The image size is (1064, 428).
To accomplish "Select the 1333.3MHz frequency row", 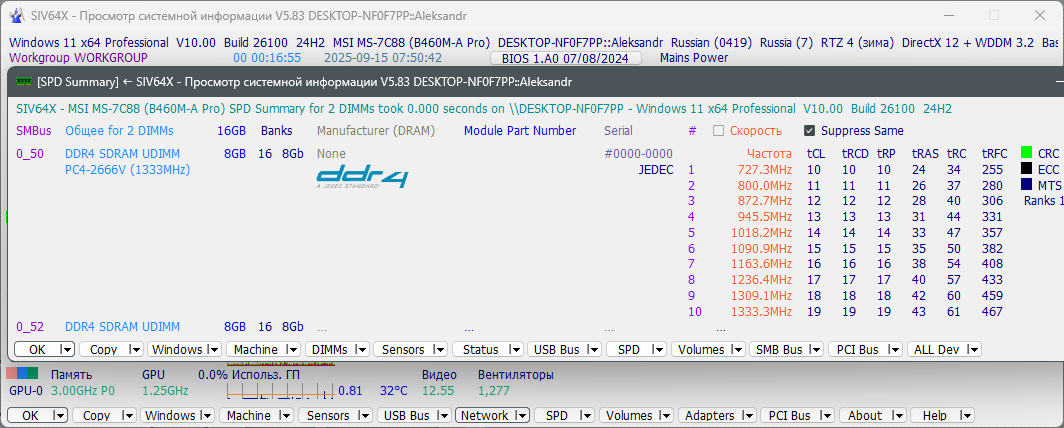I will 761,312.
